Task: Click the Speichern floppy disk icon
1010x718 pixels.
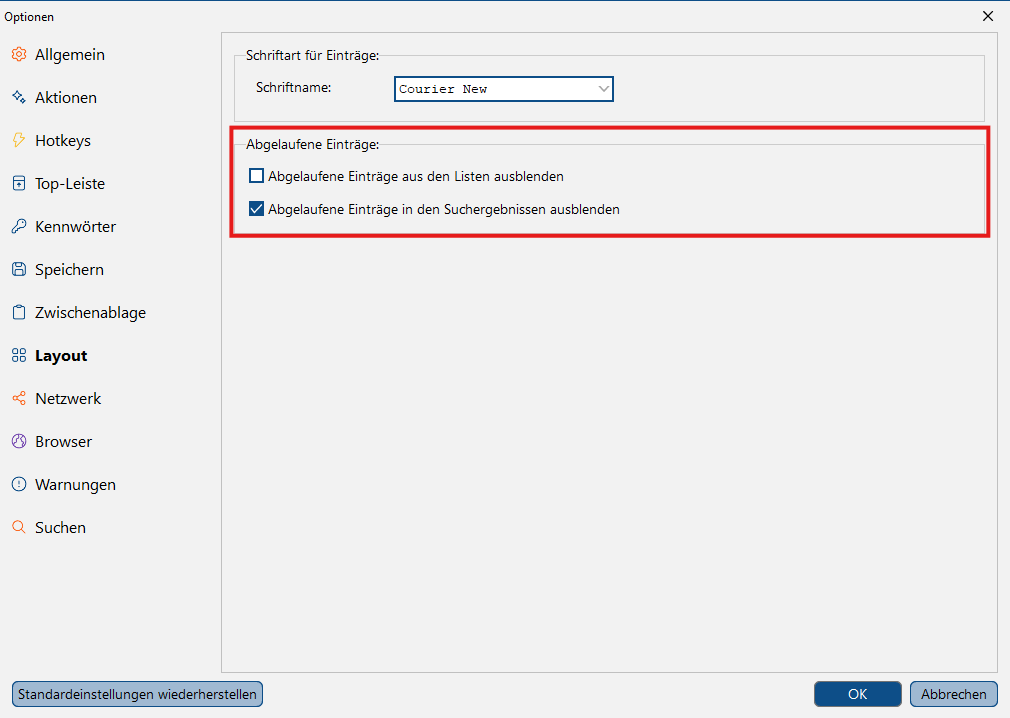Action: pos(19,269)
